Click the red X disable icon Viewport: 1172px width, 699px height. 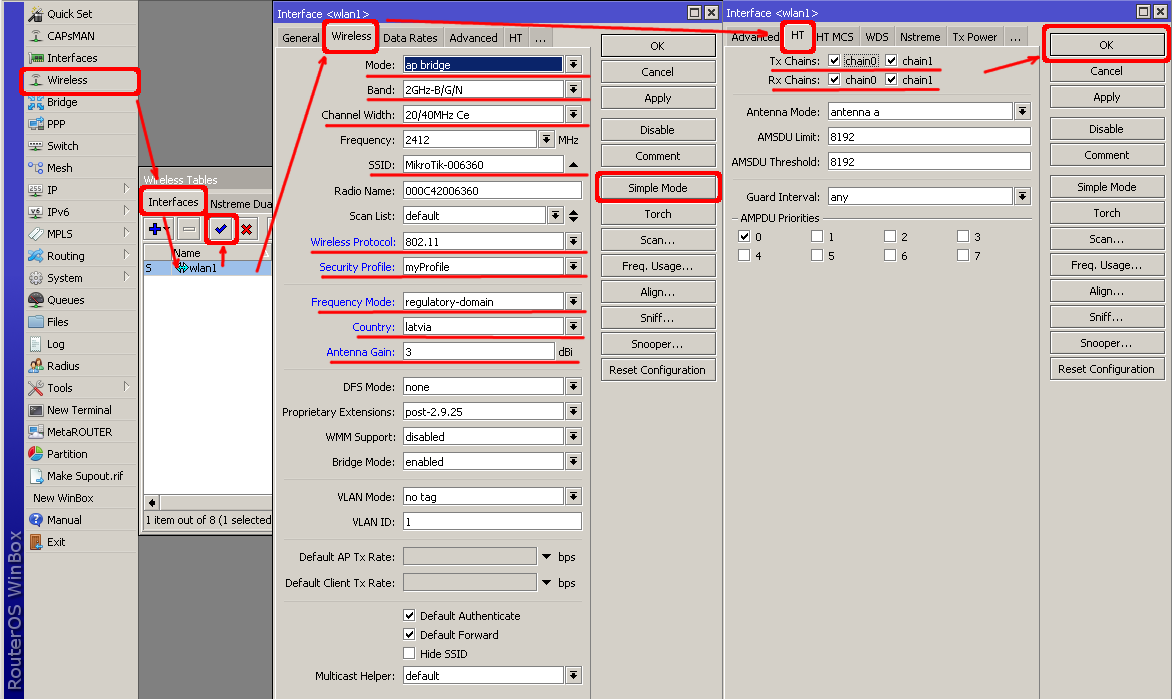(x=246, y=229)
